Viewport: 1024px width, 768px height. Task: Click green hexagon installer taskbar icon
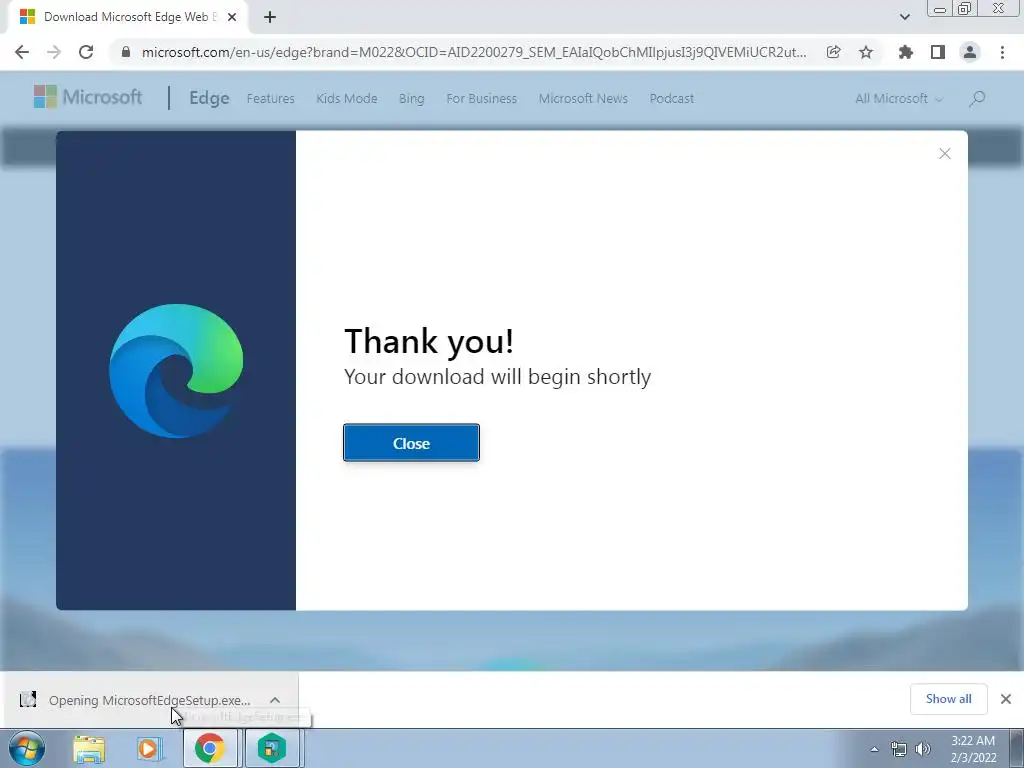(x=272, y=748)
